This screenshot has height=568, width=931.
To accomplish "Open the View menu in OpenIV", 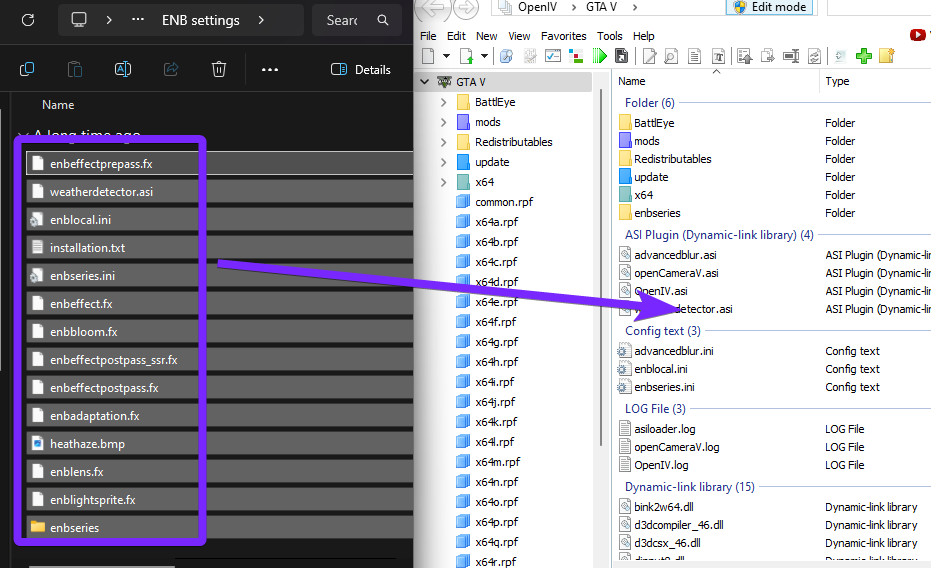I will click(x=519, y=36).
